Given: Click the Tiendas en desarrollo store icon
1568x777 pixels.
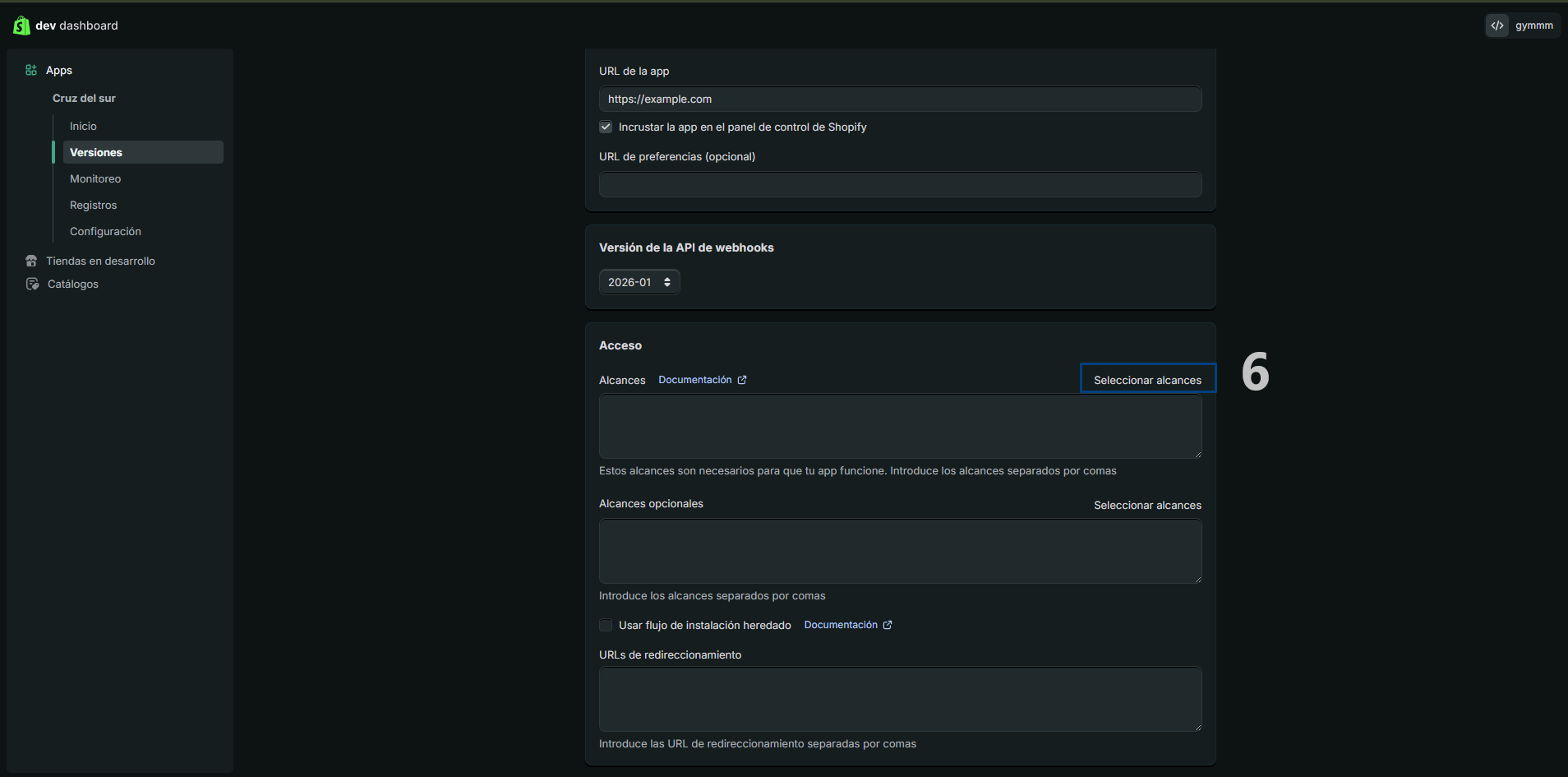Looking at the screenshot, I should (31, 261).
